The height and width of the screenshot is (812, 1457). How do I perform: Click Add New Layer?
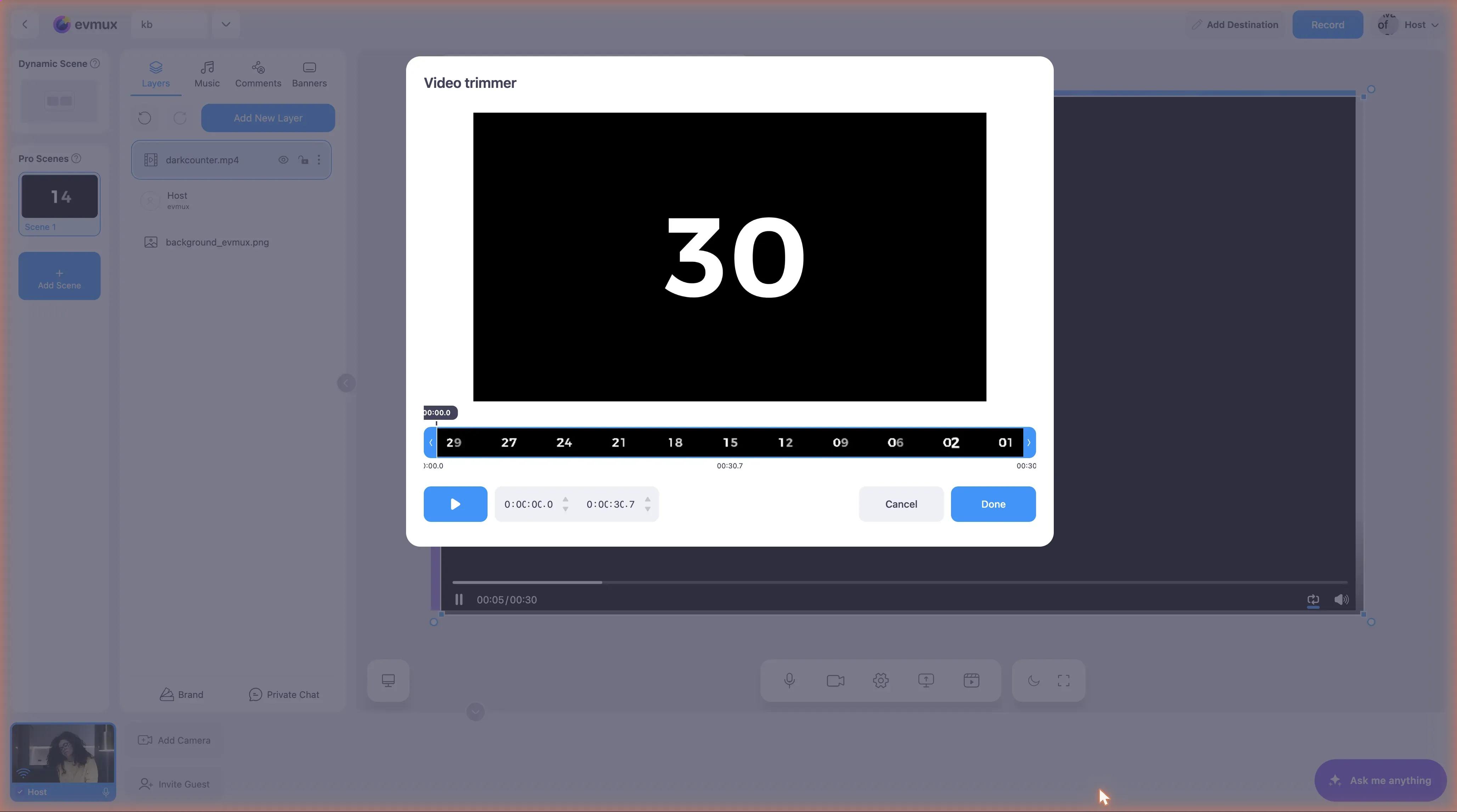tap(268, 118)
